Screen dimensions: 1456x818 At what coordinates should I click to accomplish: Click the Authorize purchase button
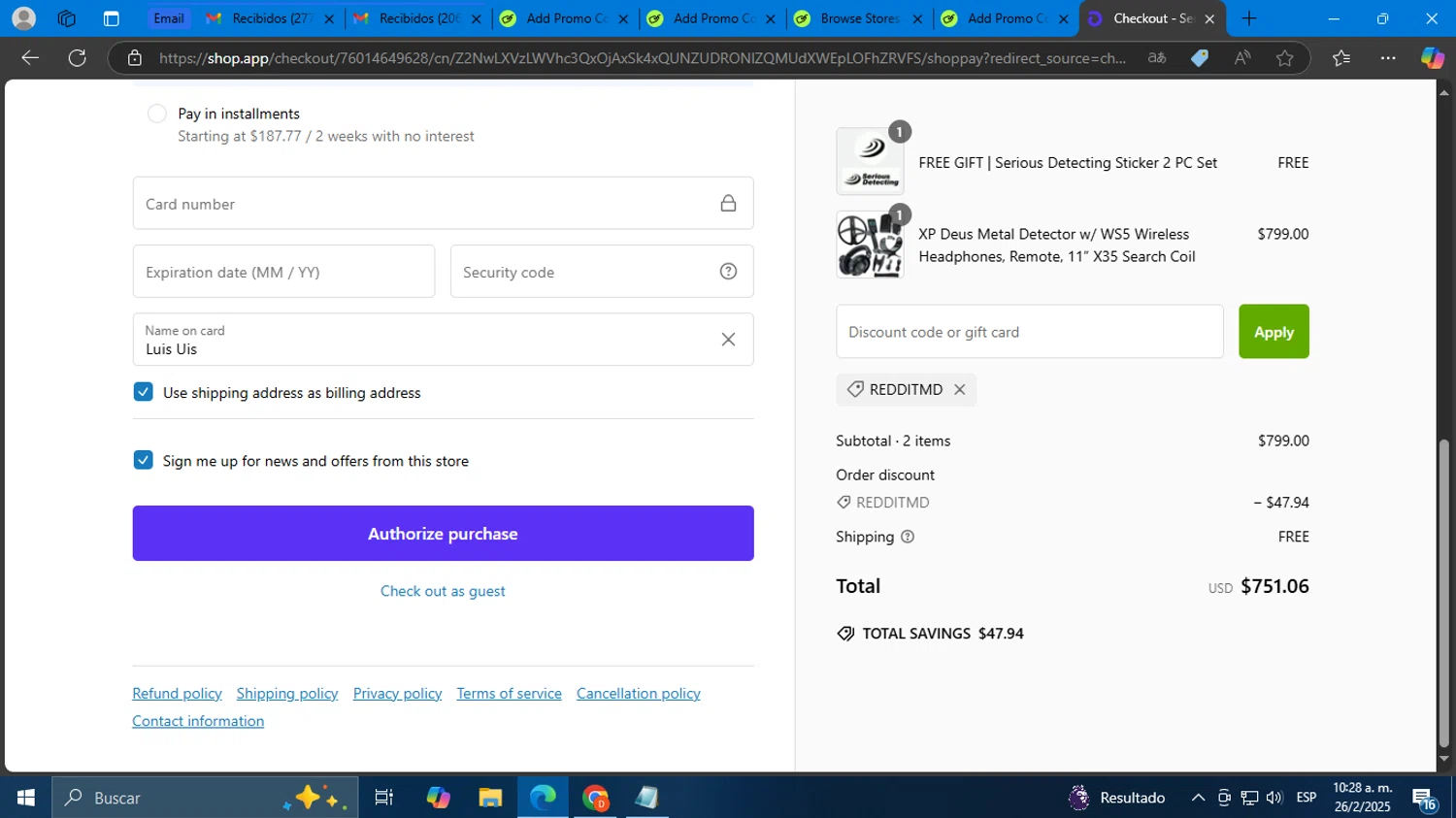(x=443, y=534)
